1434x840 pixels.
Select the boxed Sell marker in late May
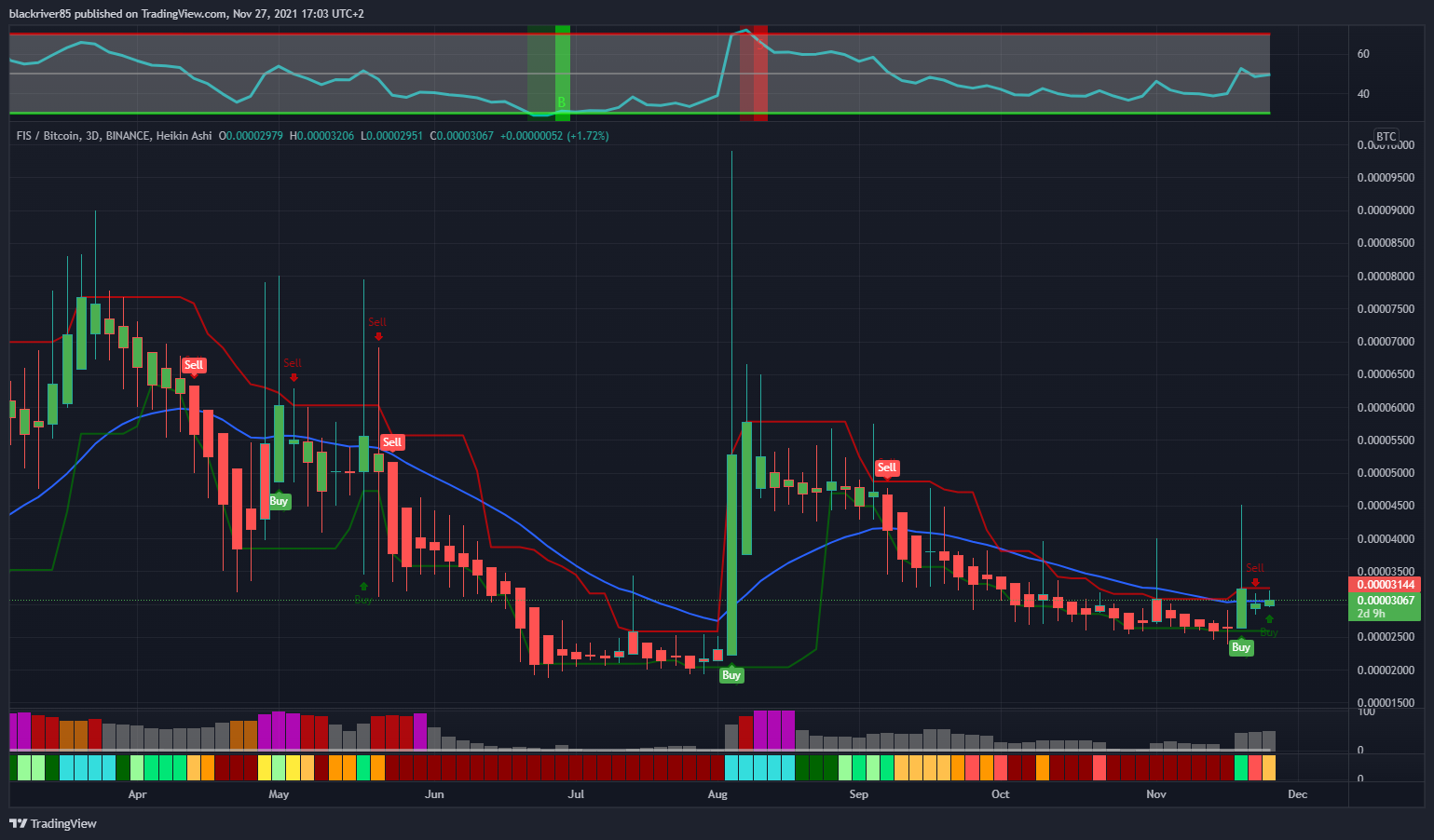tap(392, 442)
